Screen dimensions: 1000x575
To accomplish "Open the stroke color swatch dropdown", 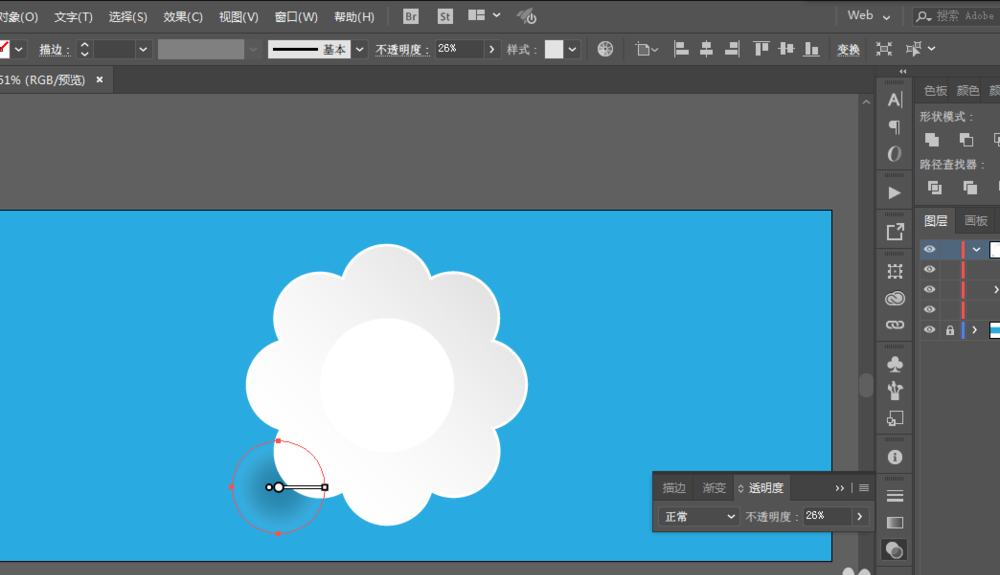I will pyautogui.click(x=18, y=49).
